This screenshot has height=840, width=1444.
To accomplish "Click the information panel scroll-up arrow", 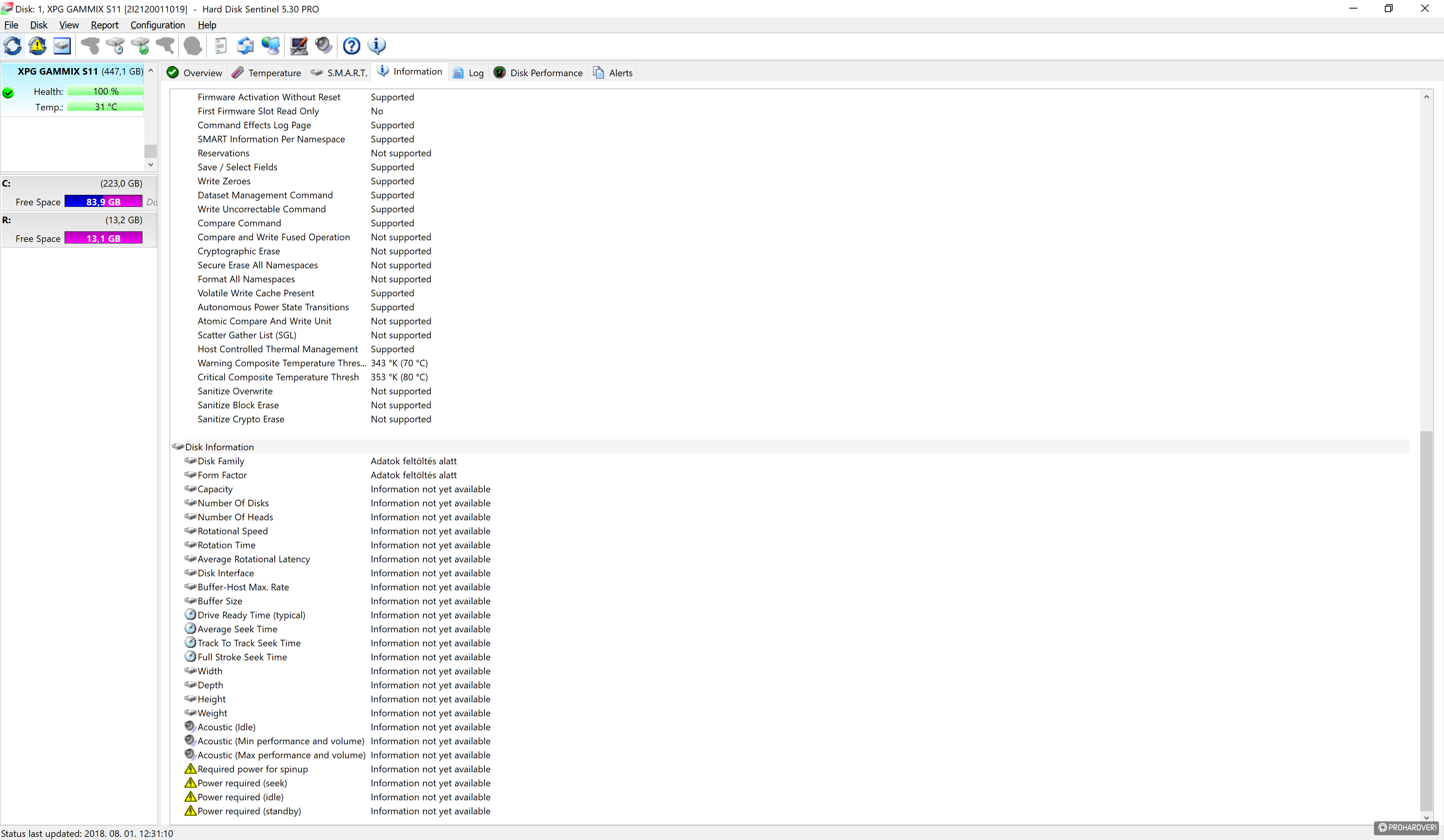I will point(1426,97).
